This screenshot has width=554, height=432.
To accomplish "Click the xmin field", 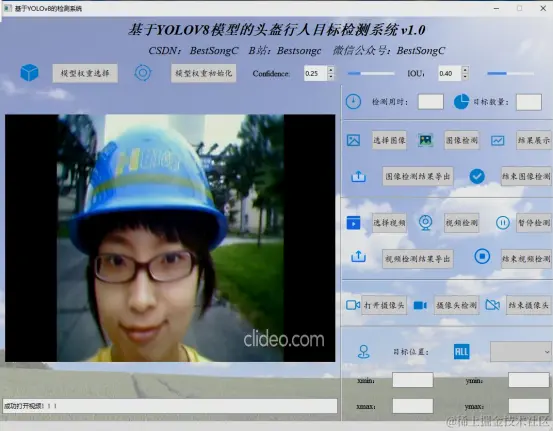I will (413, 380).
